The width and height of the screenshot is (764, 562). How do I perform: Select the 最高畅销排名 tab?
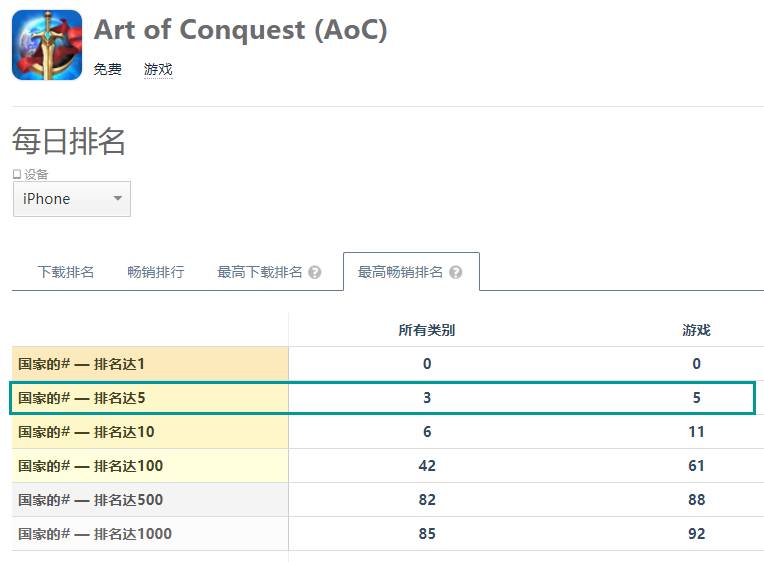tap(400, 272)
